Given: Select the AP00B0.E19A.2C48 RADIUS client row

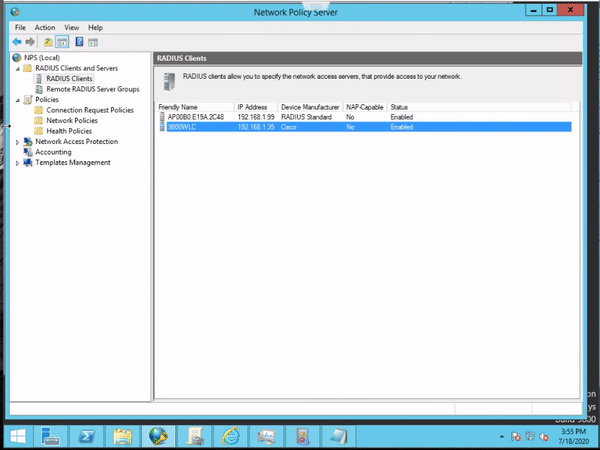Looking at the screenshot, I should 196,117.
